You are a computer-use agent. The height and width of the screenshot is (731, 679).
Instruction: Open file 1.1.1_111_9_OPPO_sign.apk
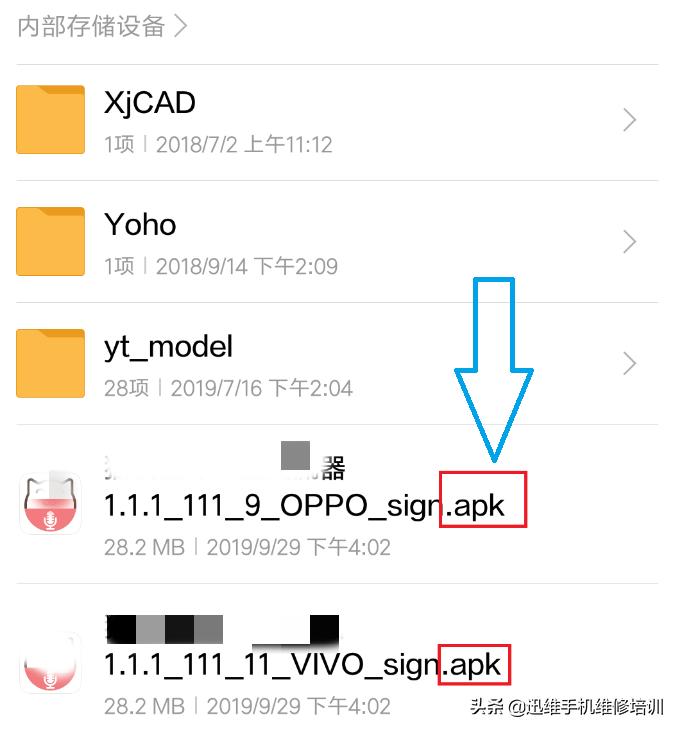(x=304, y=505)
